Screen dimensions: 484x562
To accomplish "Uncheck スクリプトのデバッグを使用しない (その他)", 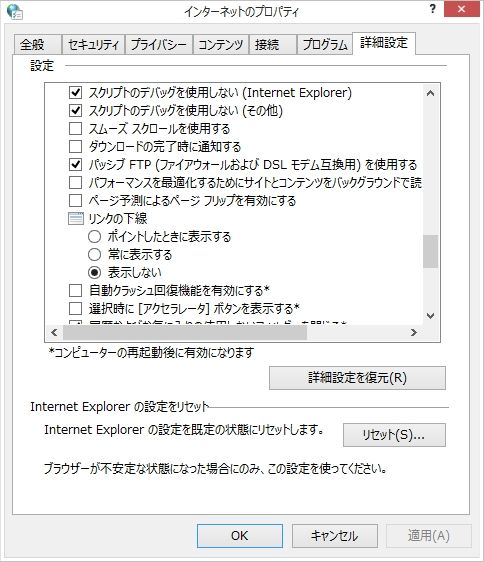I will click(75, 110).
